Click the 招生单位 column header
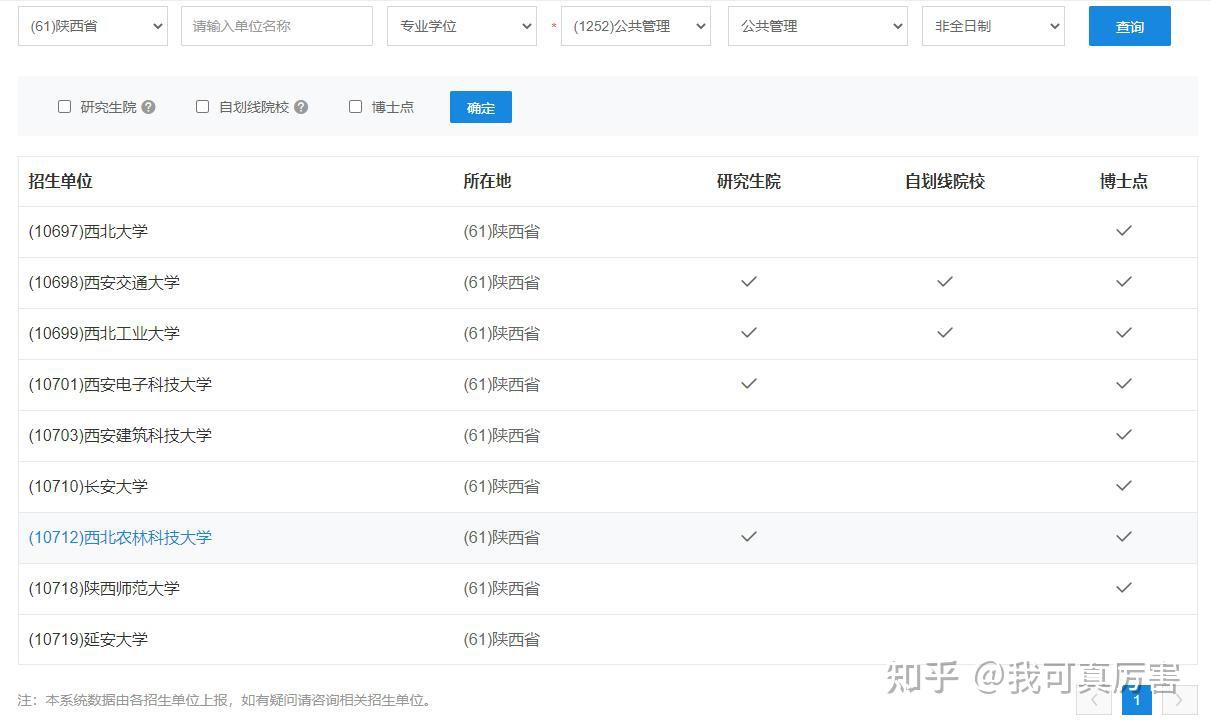The image size is (1211, 726). coord(60,181)
